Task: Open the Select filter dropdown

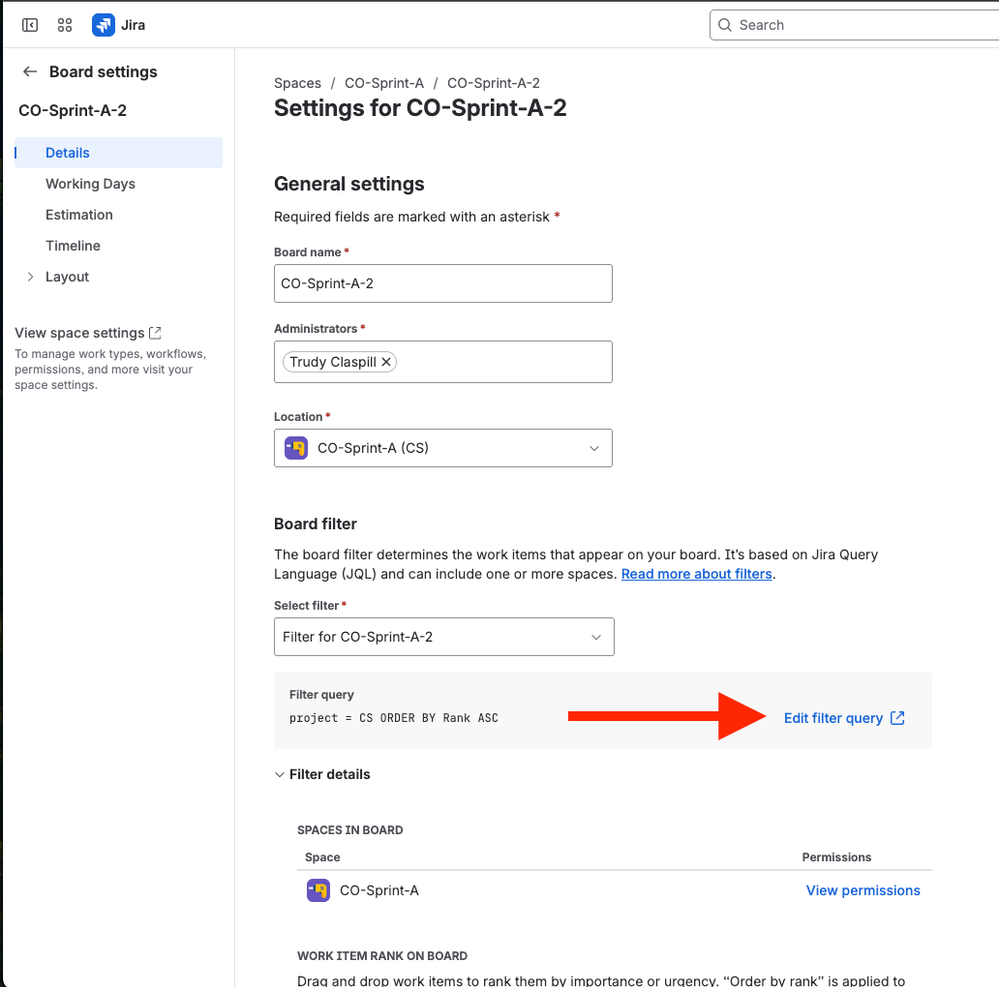Action: coord(599,636)
